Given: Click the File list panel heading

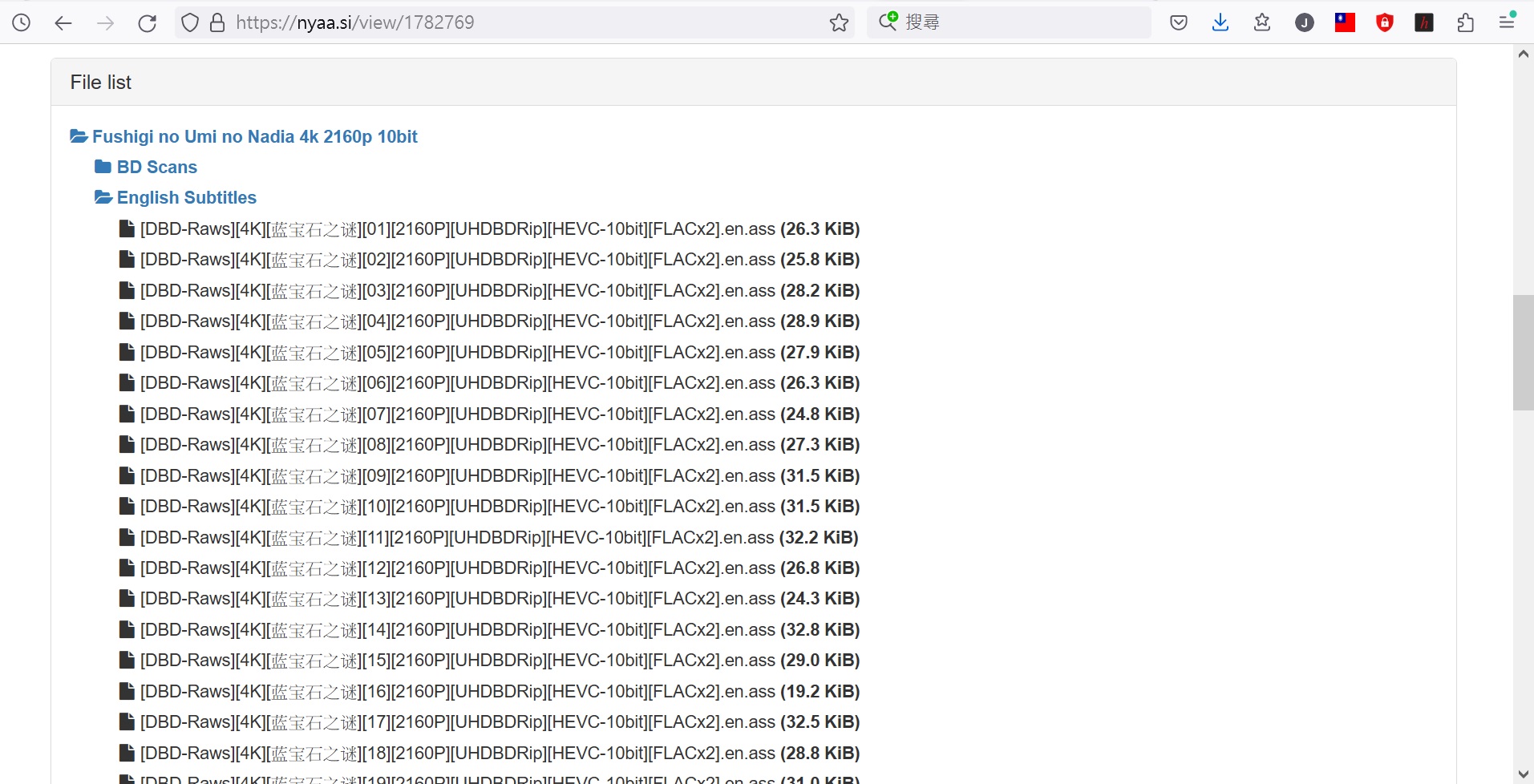Looking at the screenshot, I should click(x=100, y=82).
